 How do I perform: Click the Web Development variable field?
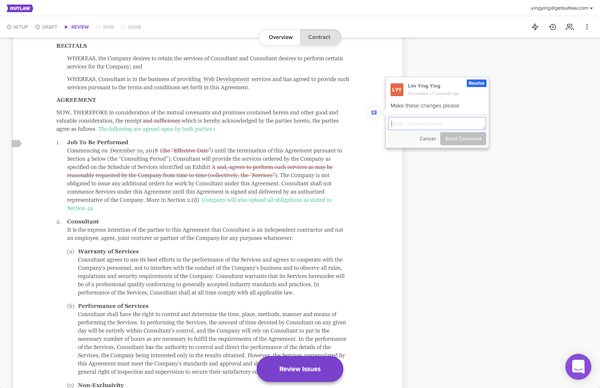[226, 79]
